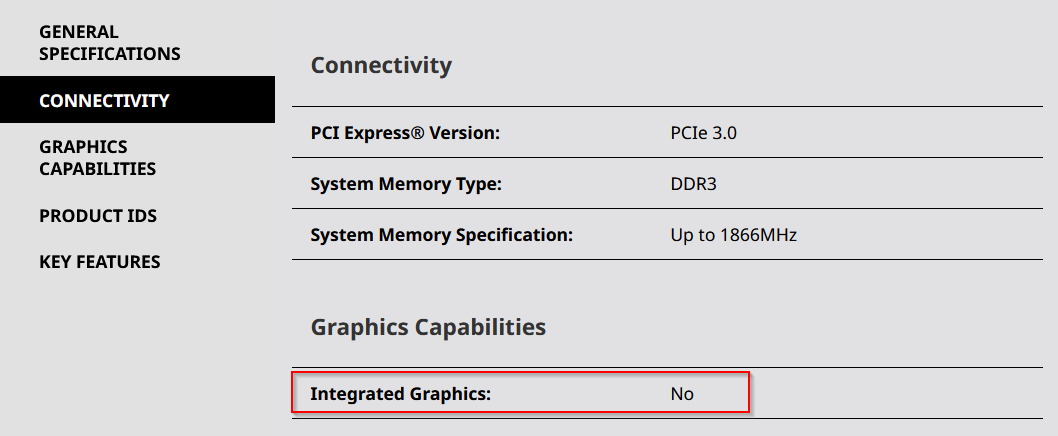Screen dimensions: 1058x436
Task: Click the Integrated Graphics label
Action: click(x=401, y=394)
